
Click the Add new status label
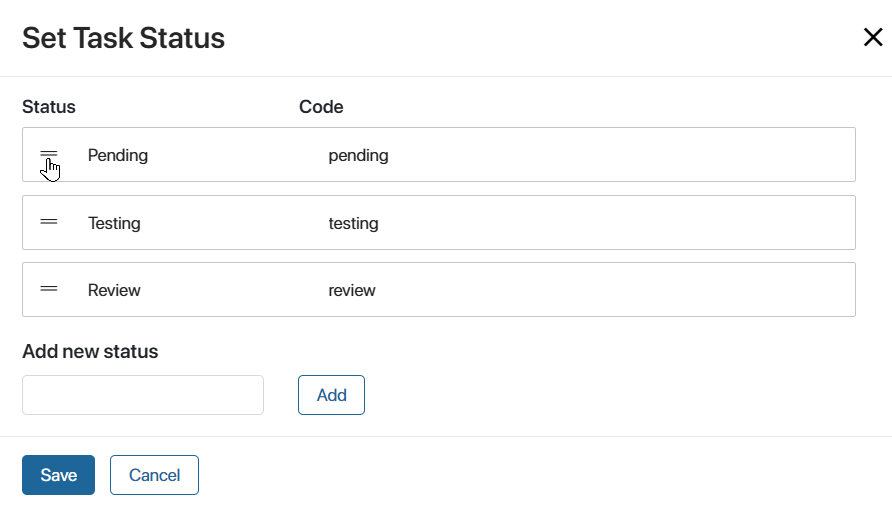click(90, 352)
